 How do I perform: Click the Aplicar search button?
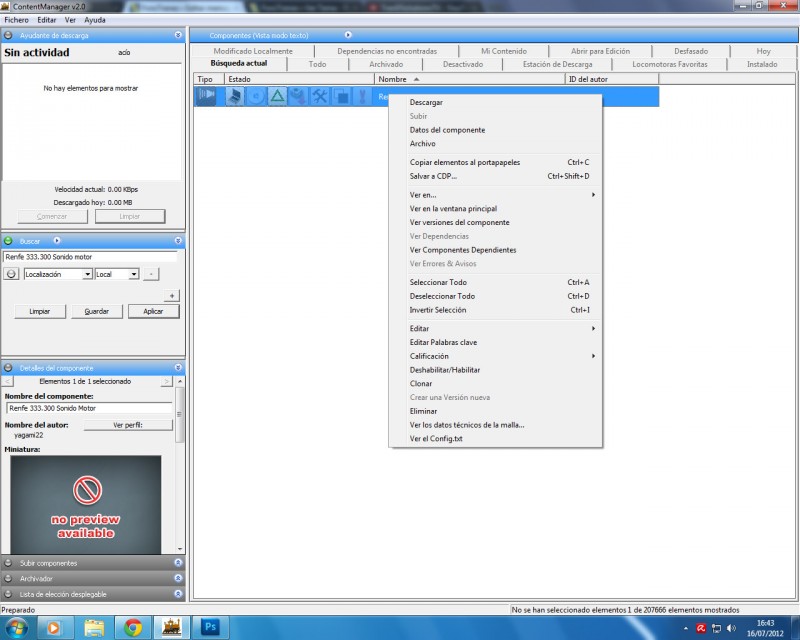pyautogui.click(x=154, y=311)
